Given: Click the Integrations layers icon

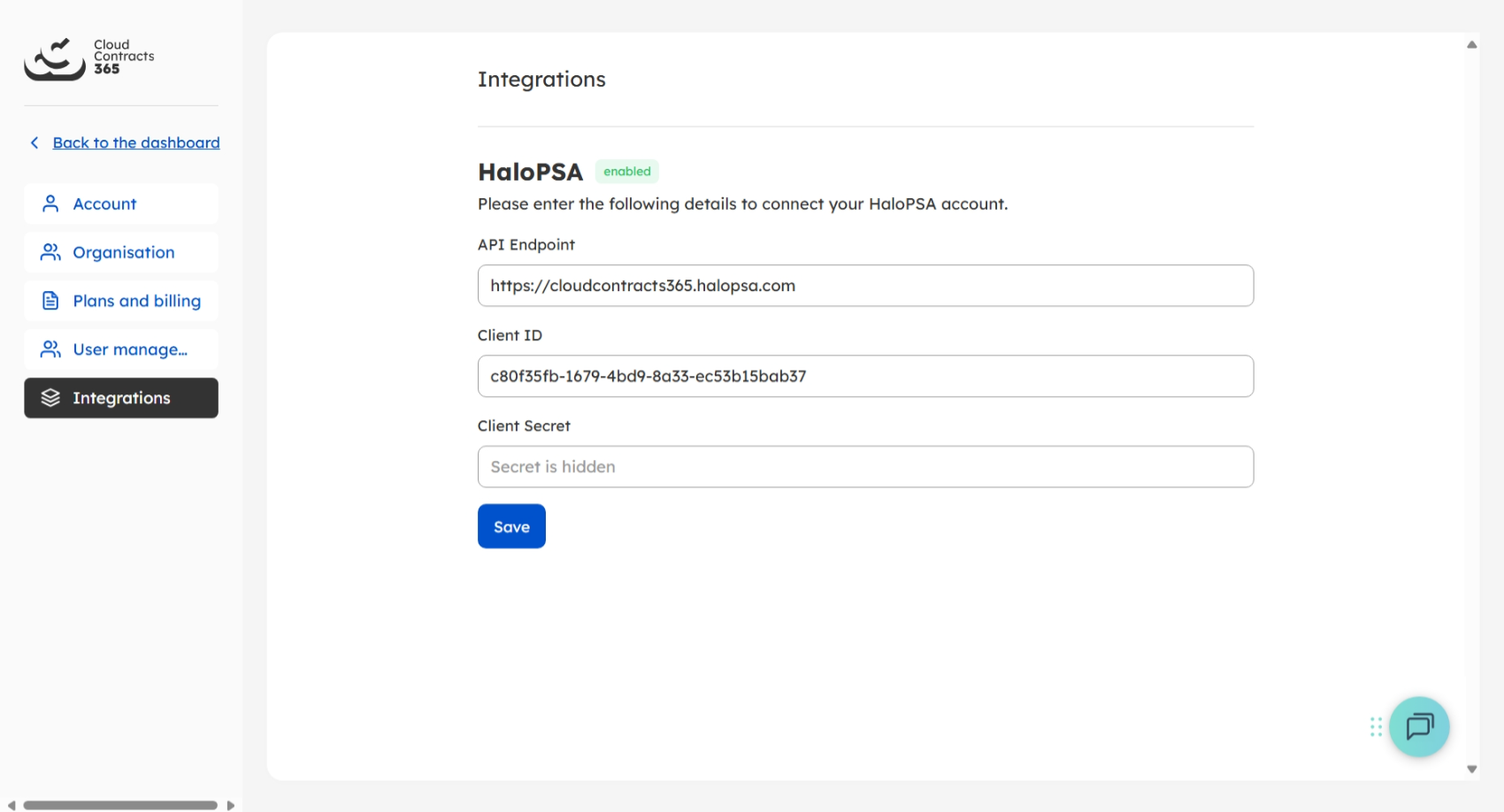Looking at the screenshot, I should coord(50,398).
